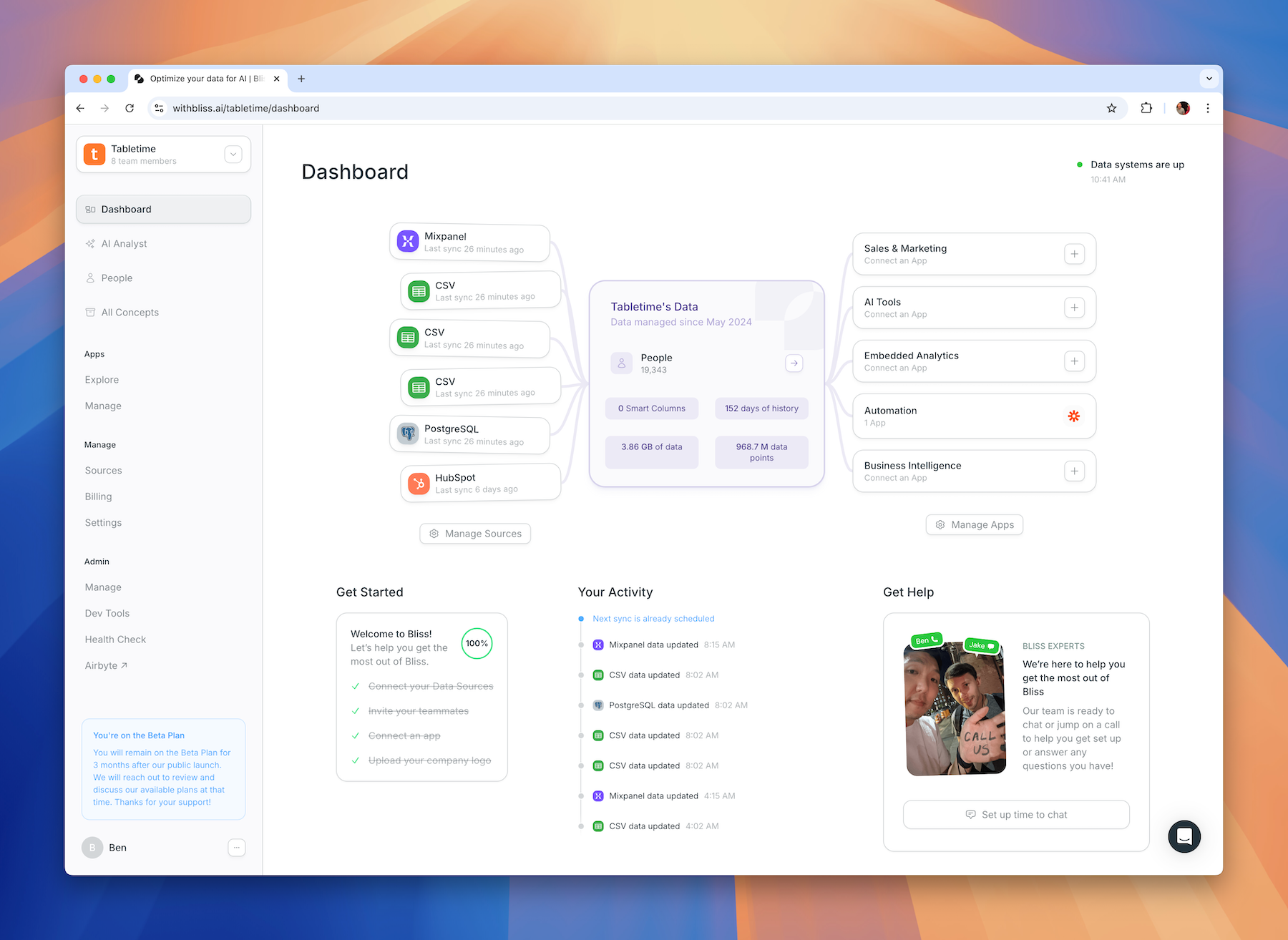Click the Upload your company logo step
Image resolution: width=1288 pixels, height=940 pixels.
[x=429, y=760]
